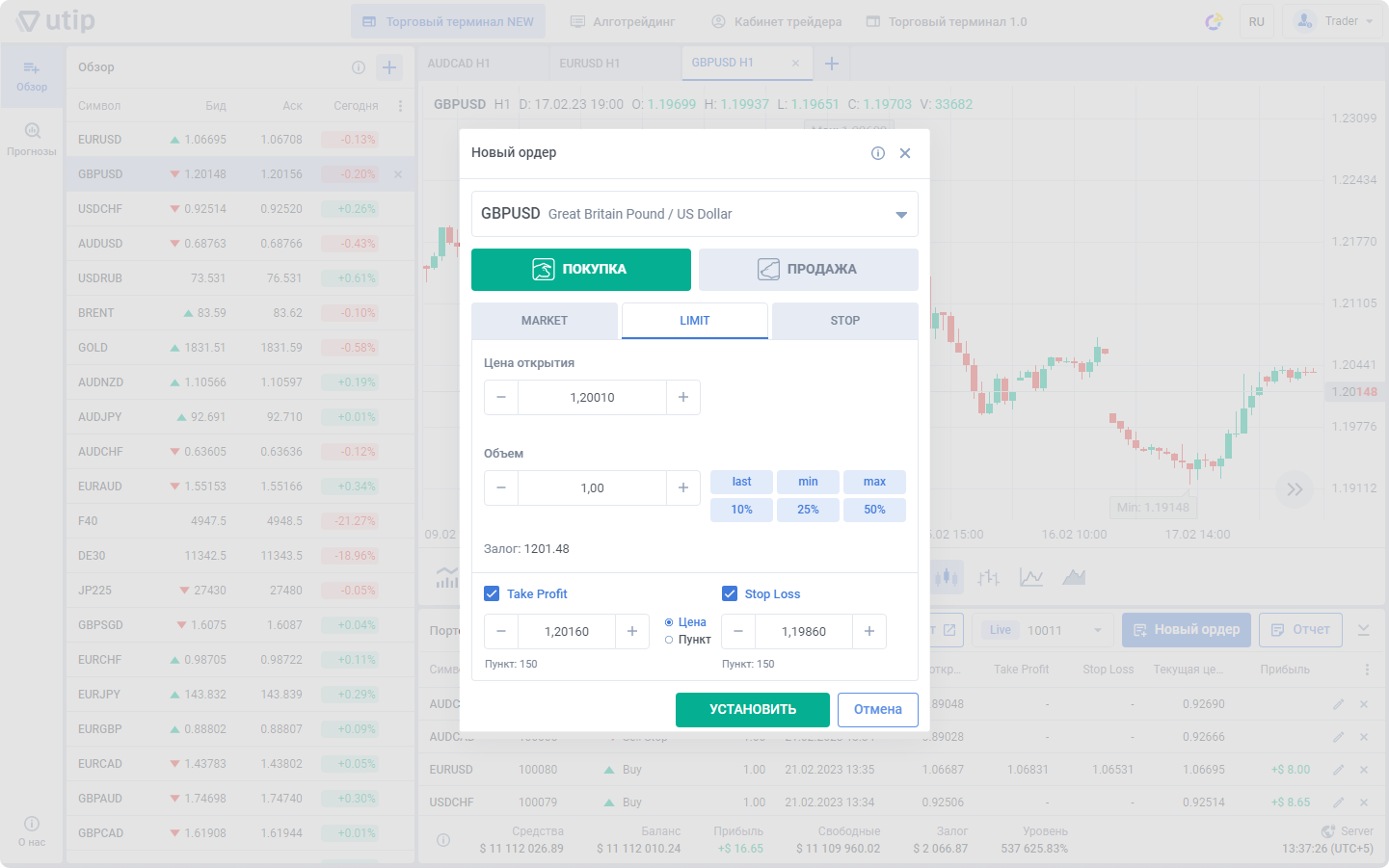
Task: Add a symbol with the plus in Обзор panel
Action: pyautogui.click(x=389, y=67)
